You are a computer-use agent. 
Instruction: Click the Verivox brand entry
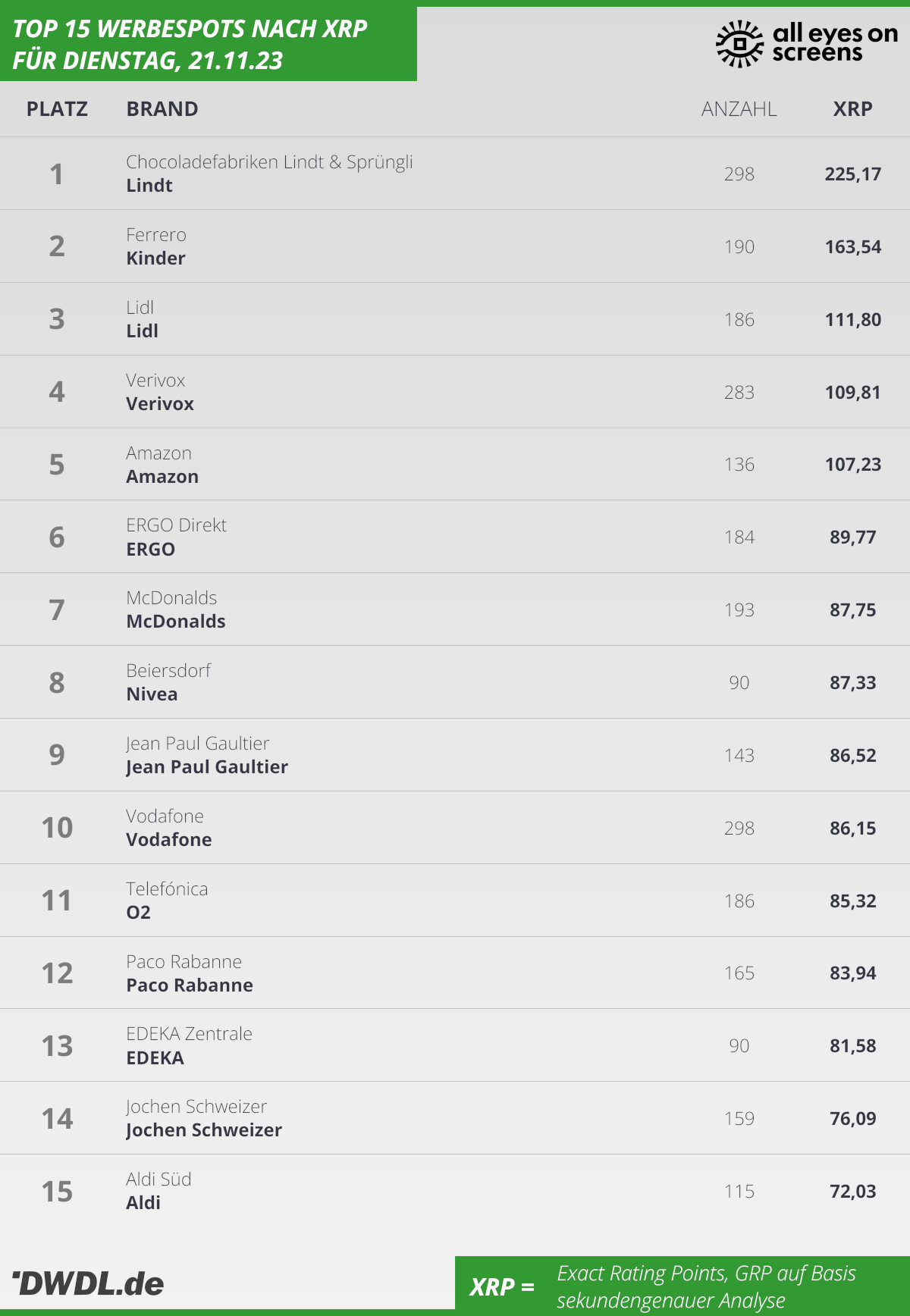click(x=160, y=404)
